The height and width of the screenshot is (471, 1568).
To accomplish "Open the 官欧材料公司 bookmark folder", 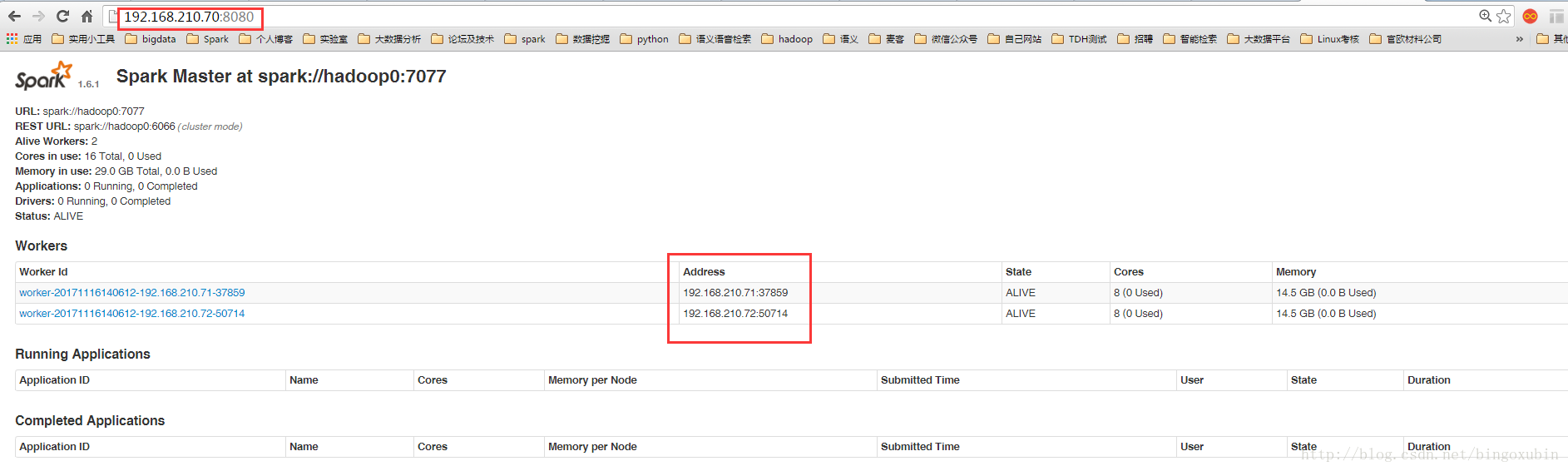I will [1406, 39].
